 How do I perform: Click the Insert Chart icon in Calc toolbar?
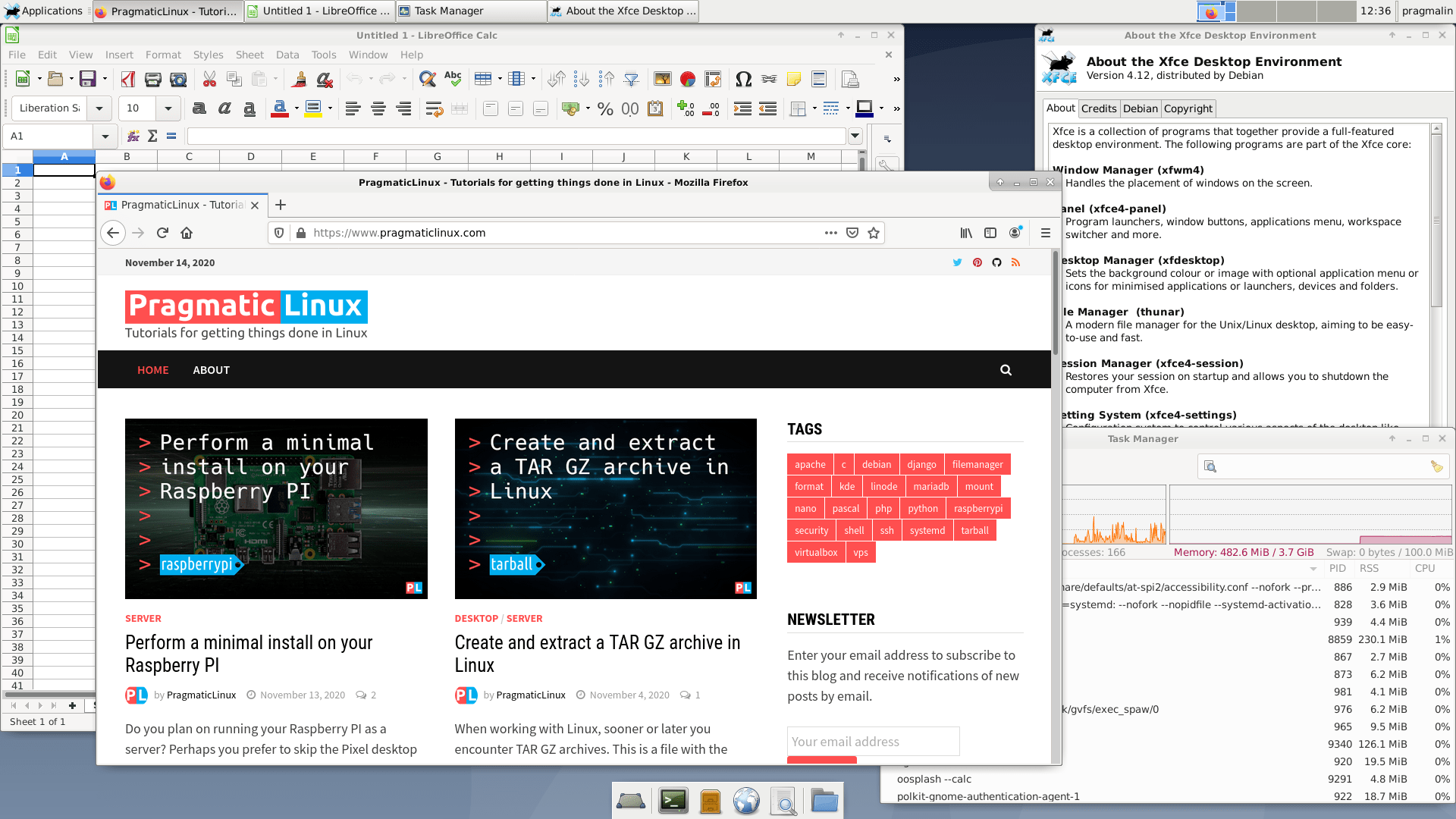click(688, 79)
